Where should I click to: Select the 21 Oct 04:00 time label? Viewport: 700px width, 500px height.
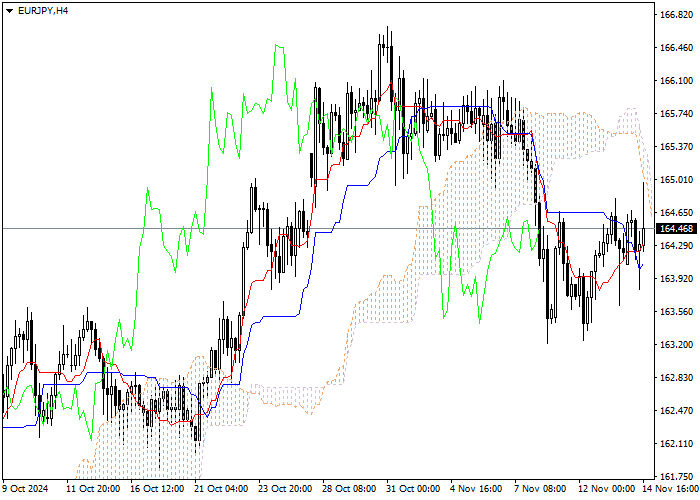point(221,488)
